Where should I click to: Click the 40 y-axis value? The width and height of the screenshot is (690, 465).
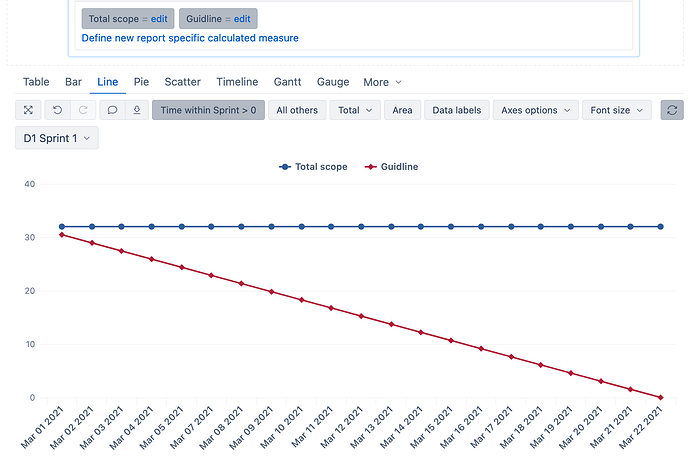point(29,184)
